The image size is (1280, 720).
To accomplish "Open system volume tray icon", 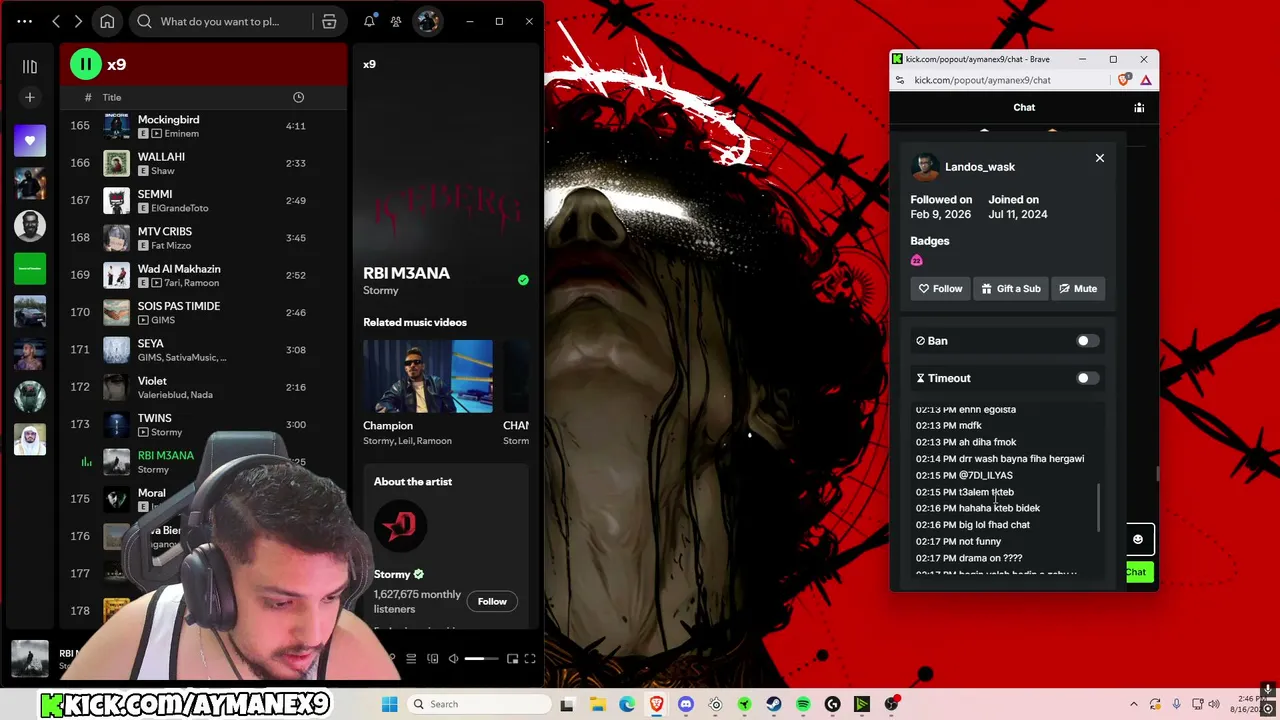I will (x=1213, y=704).
